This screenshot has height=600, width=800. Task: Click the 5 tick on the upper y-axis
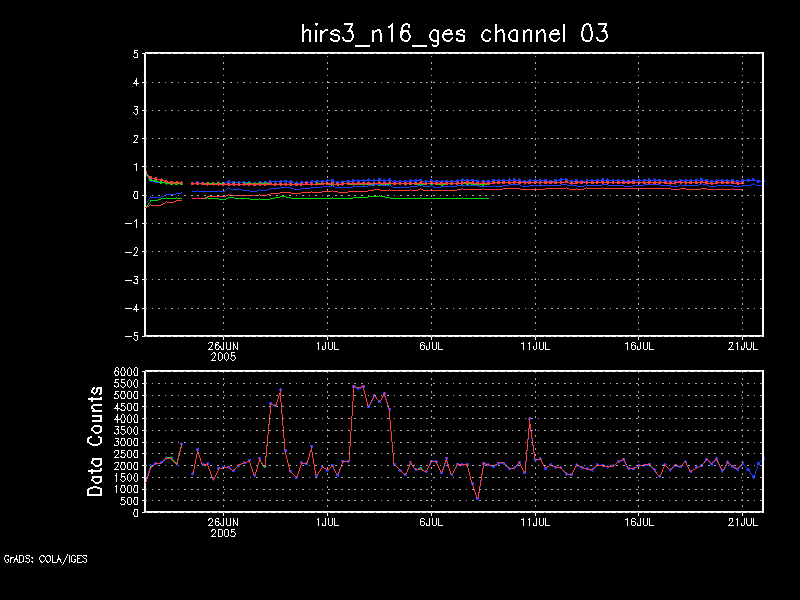coord(134,55)
